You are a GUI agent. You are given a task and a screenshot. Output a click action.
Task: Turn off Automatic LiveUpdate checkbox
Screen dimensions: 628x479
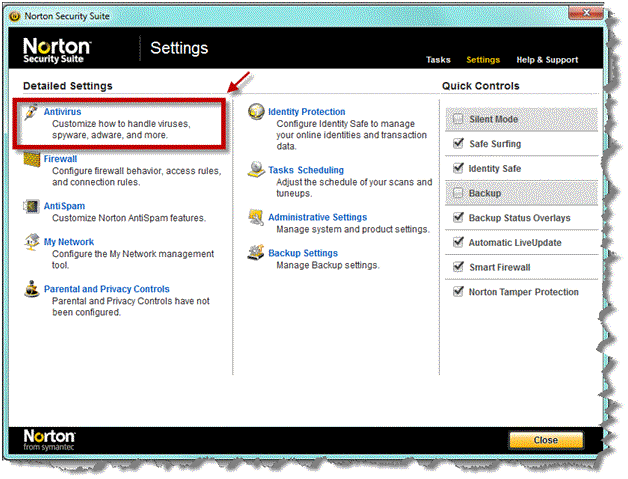point(458,242)
